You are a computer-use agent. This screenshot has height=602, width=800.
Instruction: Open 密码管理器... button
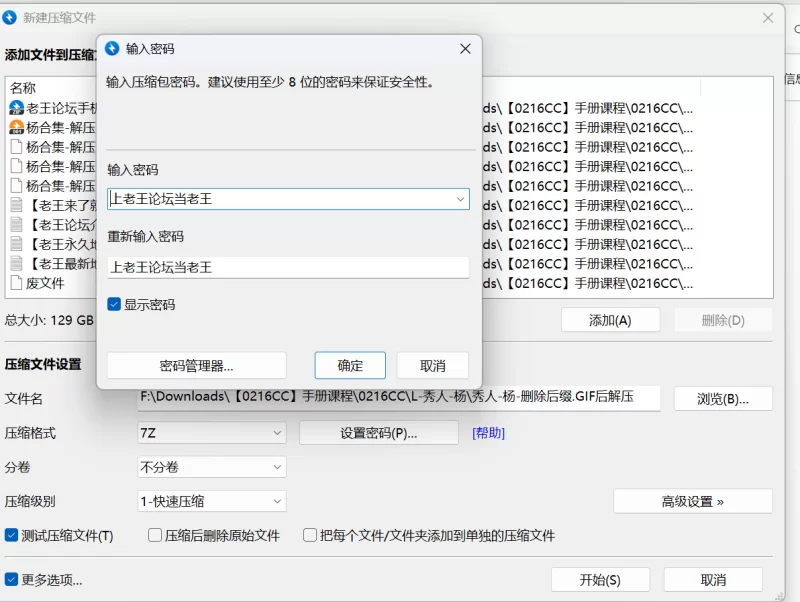coord(196,365)
